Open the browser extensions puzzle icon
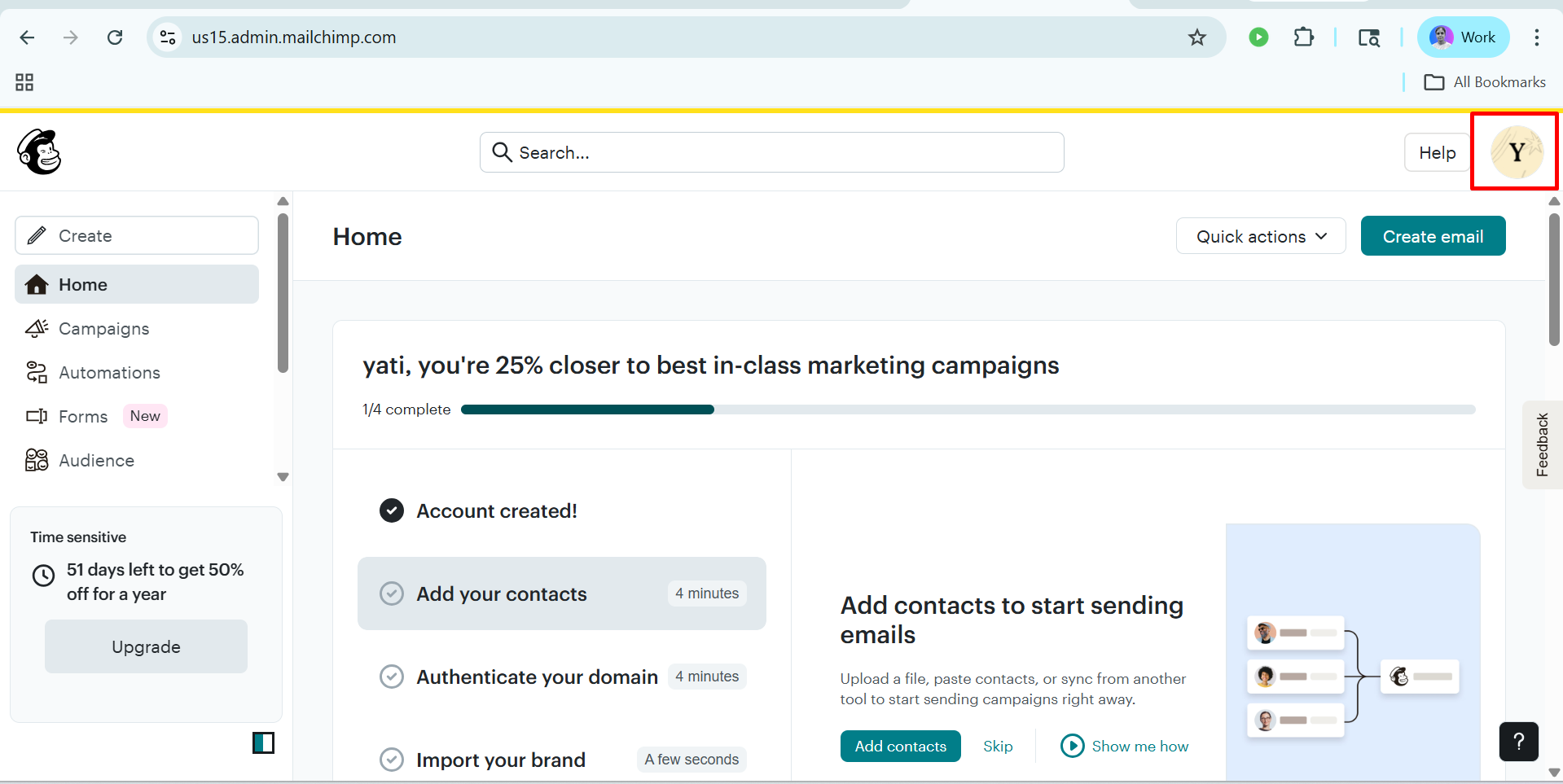Screen dimensions: 1563x784 coord(1303,37)
